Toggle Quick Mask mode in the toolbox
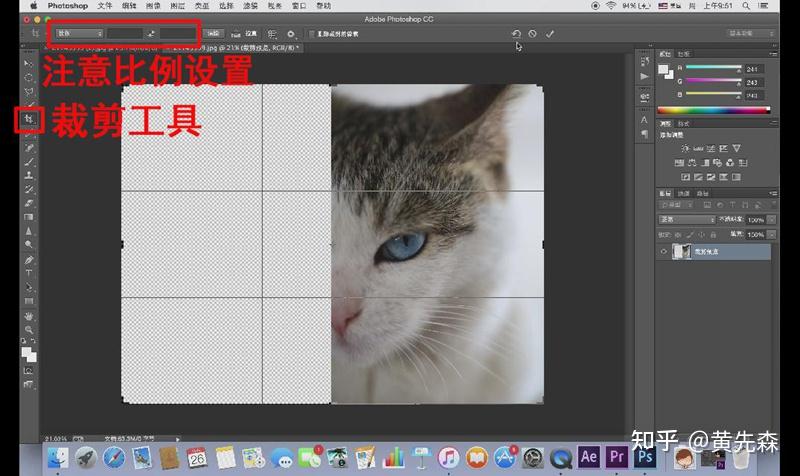The height and width of the screenshot is (476, 800). point(29,371)
